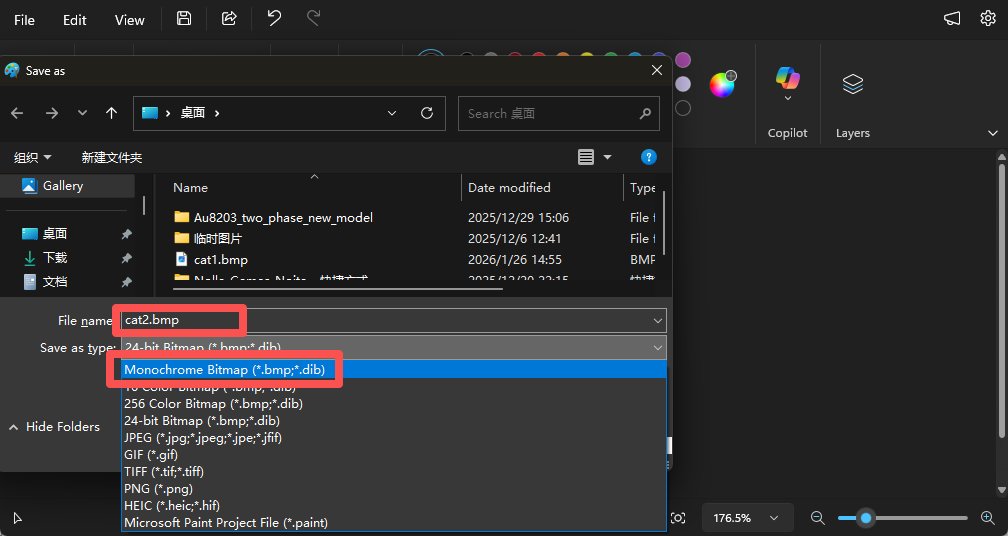The width and height of the screenshot is (1008, 536).
Task: Click the pin icon beside 下载
Action: [x=127, y=258]
